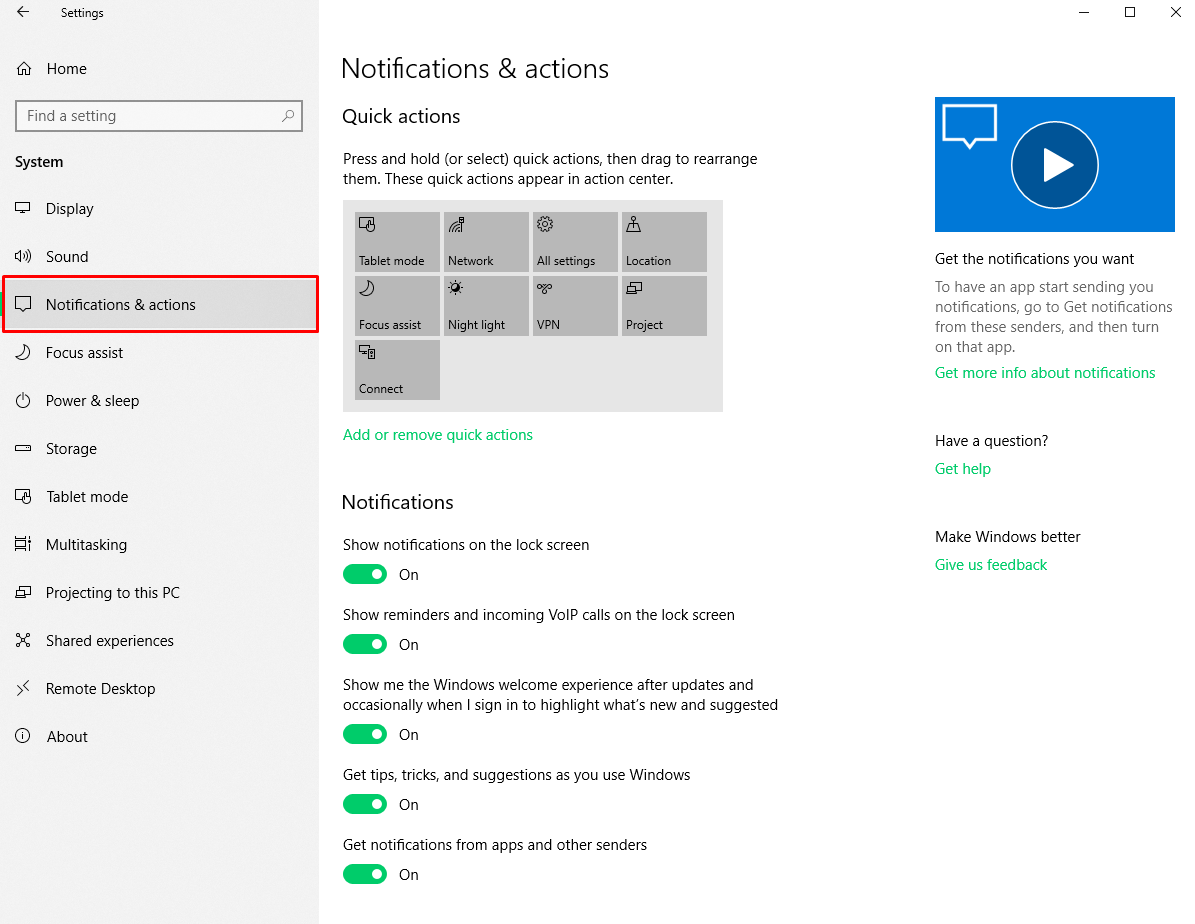Open Focus assist settings label
The image size is (1195, 924).
pyautogui.click(x=84, y=353)
